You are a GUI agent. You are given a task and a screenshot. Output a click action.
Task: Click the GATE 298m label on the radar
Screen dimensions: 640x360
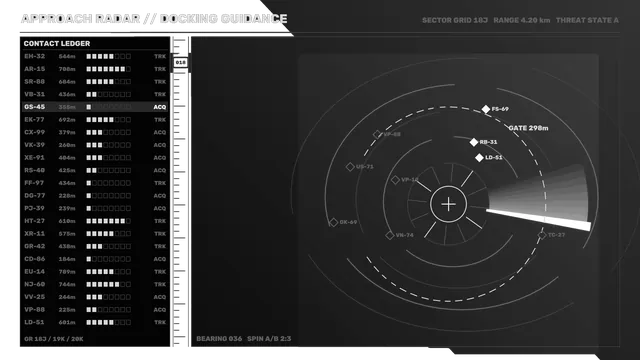pos(528,128)
